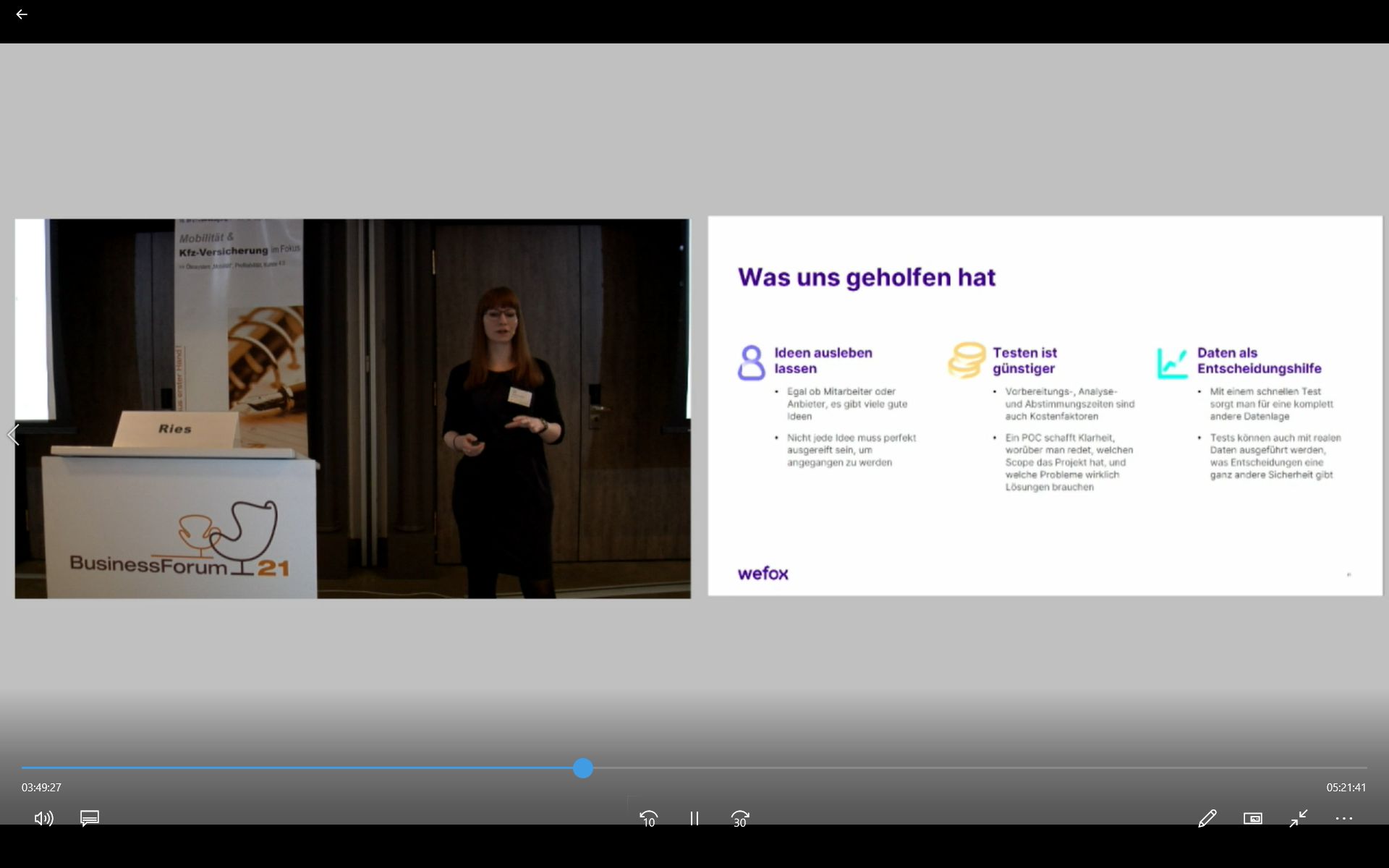Skip forward 30 seconds
Screen dimensions: 1389x868
tap(739, 818)
